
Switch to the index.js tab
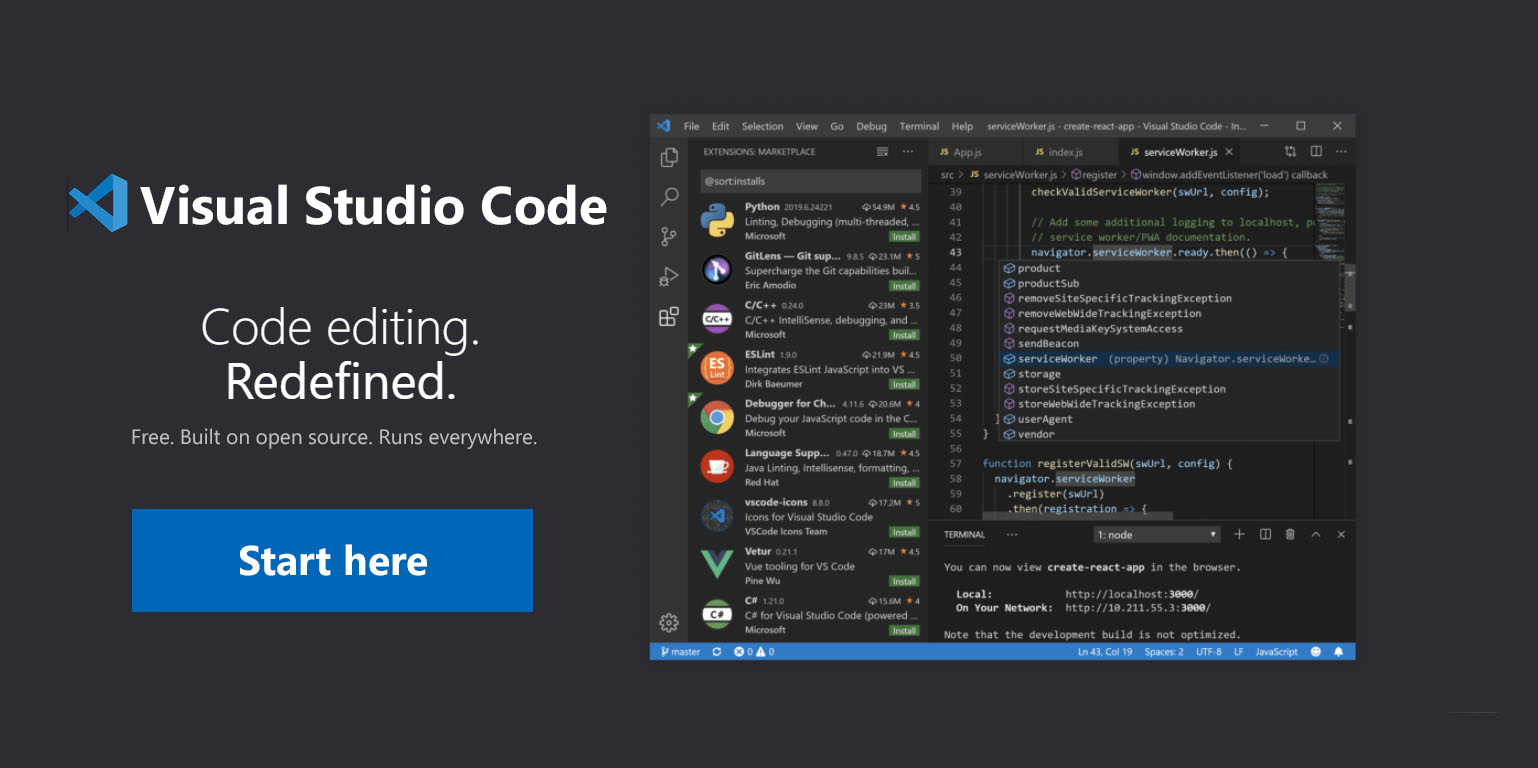[1067, 151]
